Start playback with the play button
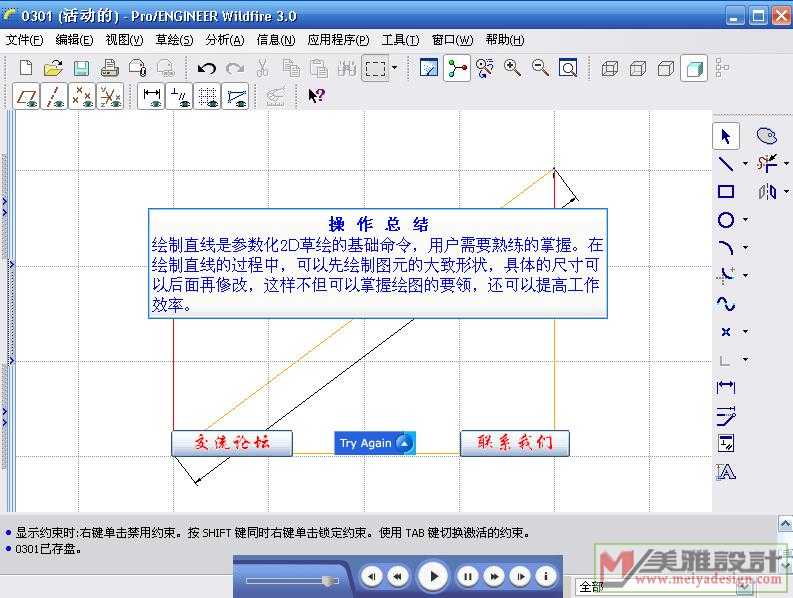Viewport: 793px width, 598px height. (x=433, y=576)
